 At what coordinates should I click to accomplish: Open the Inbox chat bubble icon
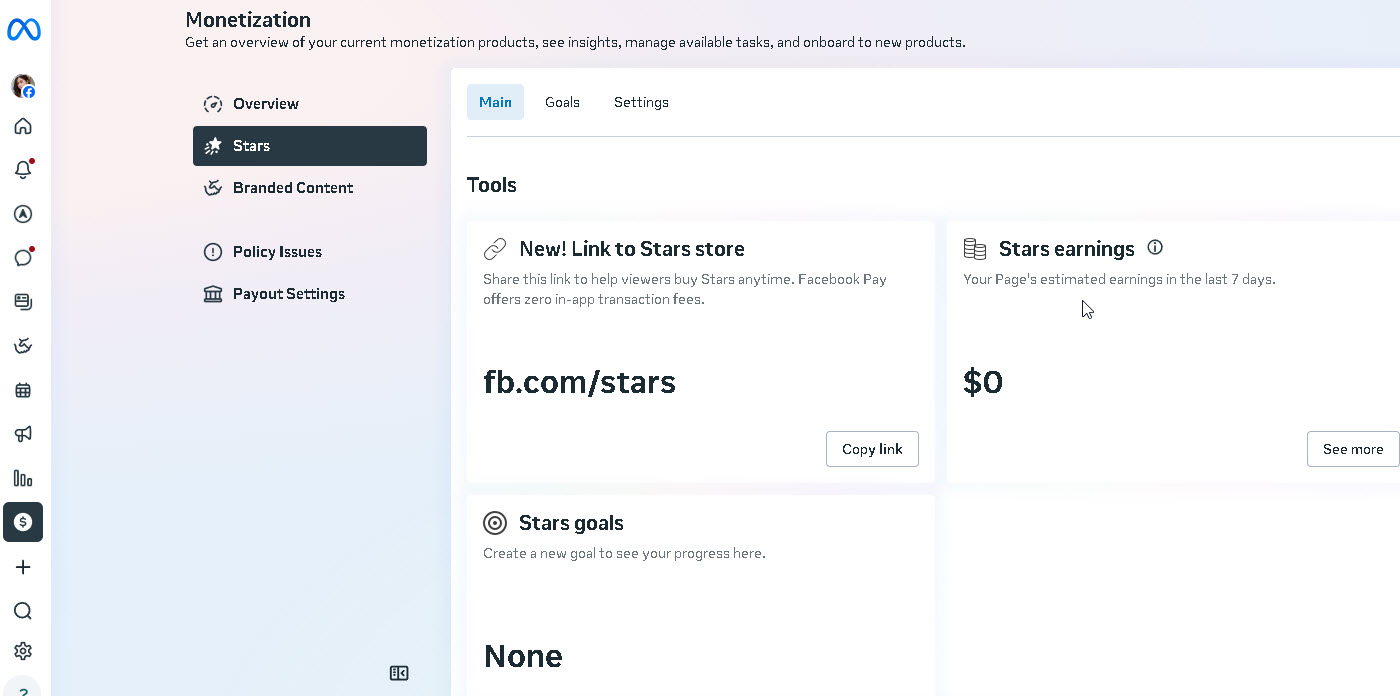[23, 257]
